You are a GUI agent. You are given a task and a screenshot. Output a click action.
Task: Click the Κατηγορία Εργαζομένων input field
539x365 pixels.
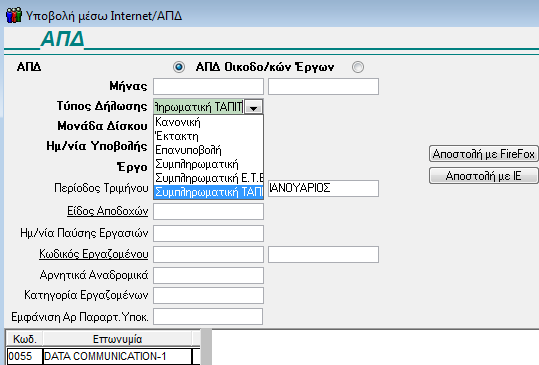[208, 296]
